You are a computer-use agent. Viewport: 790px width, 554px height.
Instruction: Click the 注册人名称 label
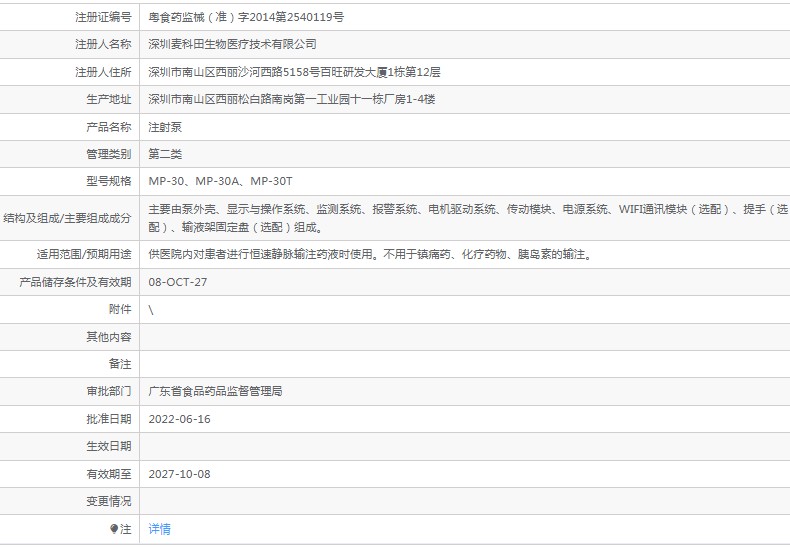[103, 44]
